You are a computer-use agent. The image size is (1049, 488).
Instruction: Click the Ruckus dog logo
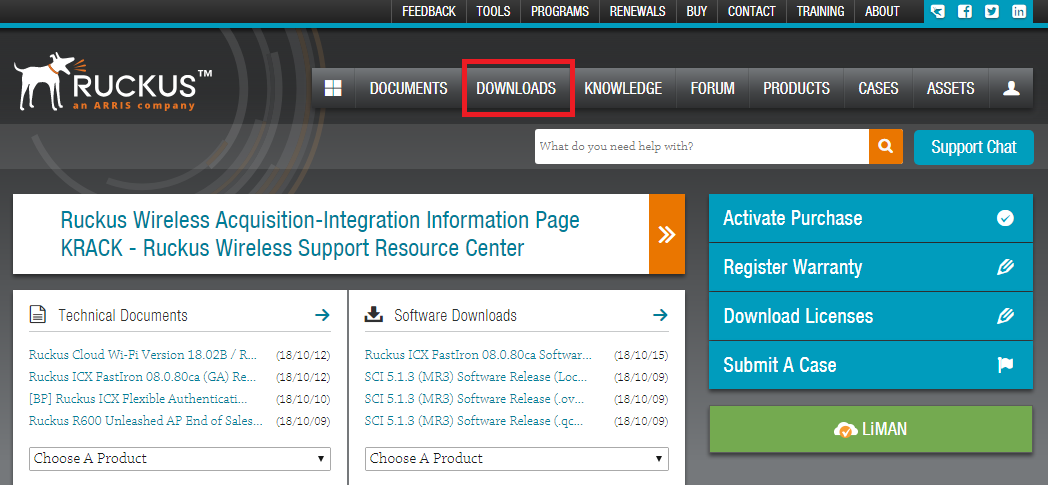112,82
